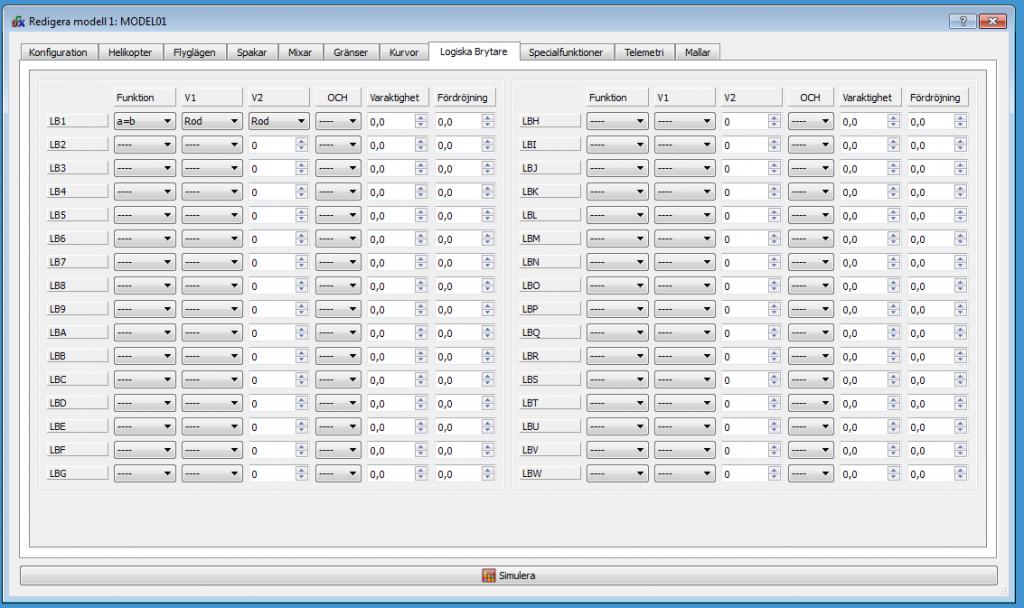
Task: Adjust LBH Fördröjning stepper arrows
Action: (x=959, y=121)
